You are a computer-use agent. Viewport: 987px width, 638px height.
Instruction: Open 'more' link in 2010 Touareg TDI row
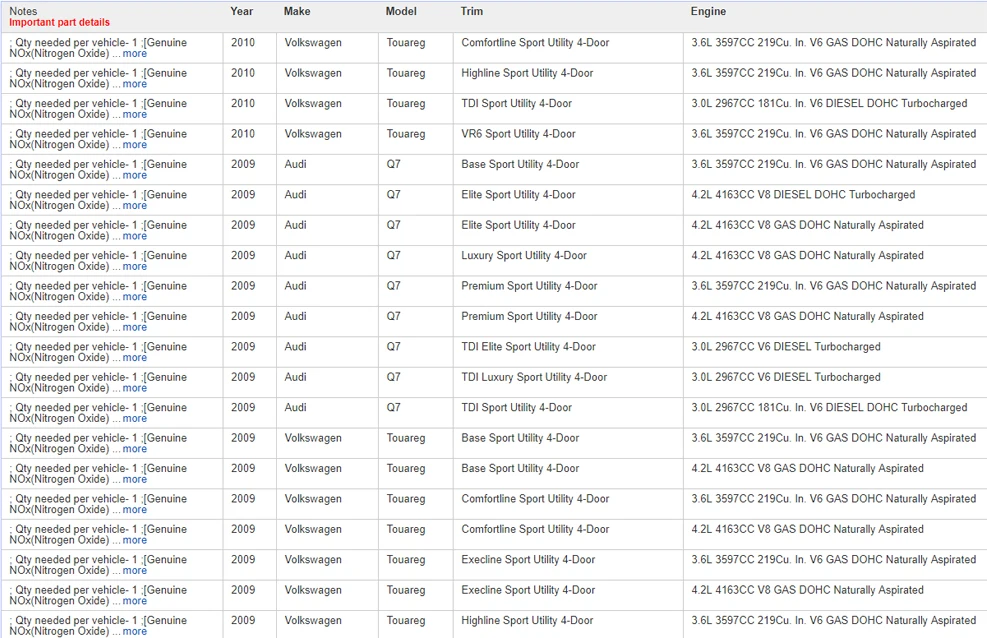click(x=135, y=115)
